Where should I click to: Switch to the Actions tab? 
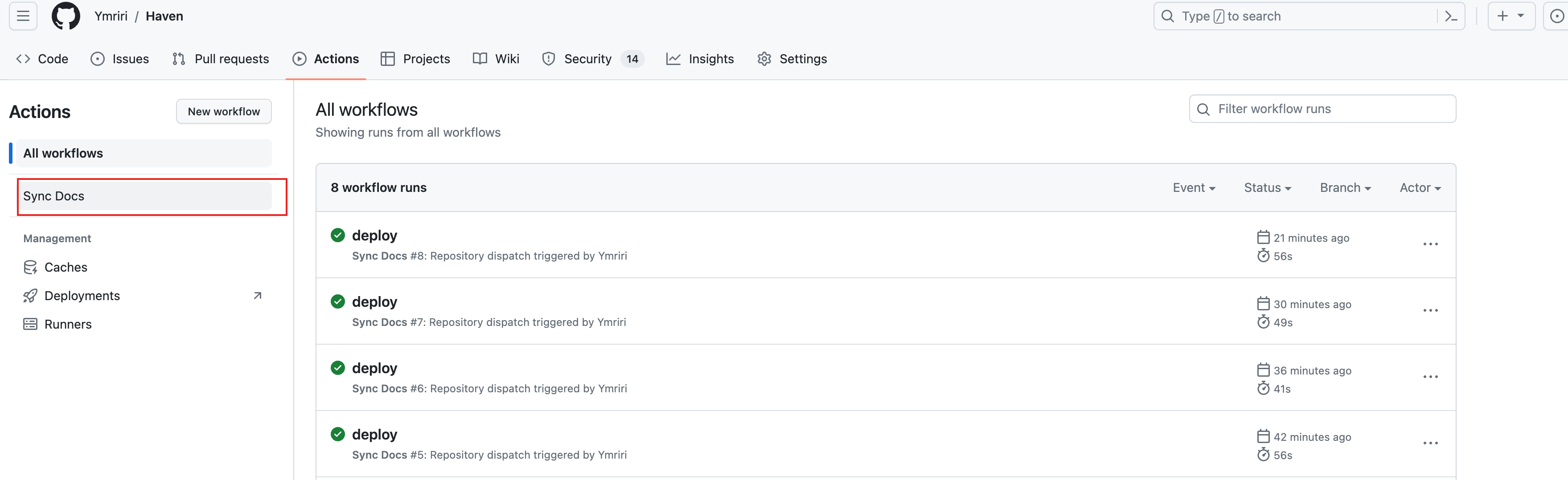326,59
